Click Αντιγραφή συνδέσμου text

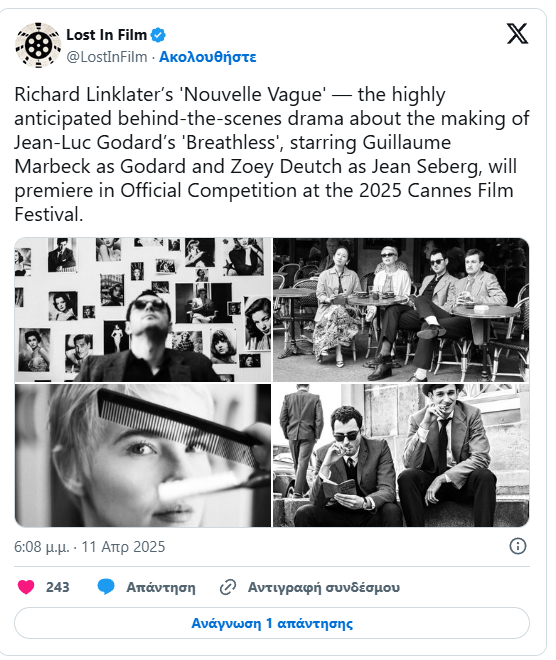point(324,587)
